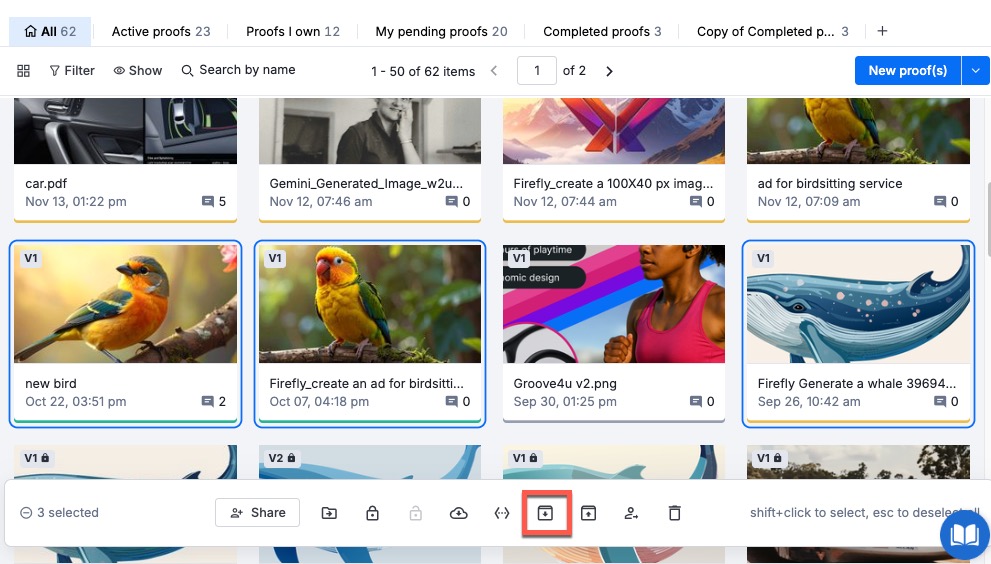This screenshot has width=991, height=564.
Task: Click the greyed-out unlock proofs icon
Action: coord(415,513)
